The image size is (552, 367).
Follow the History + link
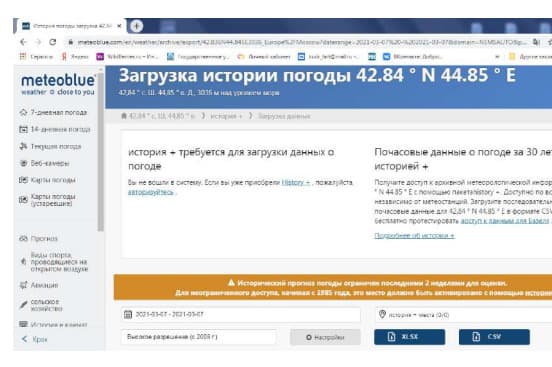point(296,182)
